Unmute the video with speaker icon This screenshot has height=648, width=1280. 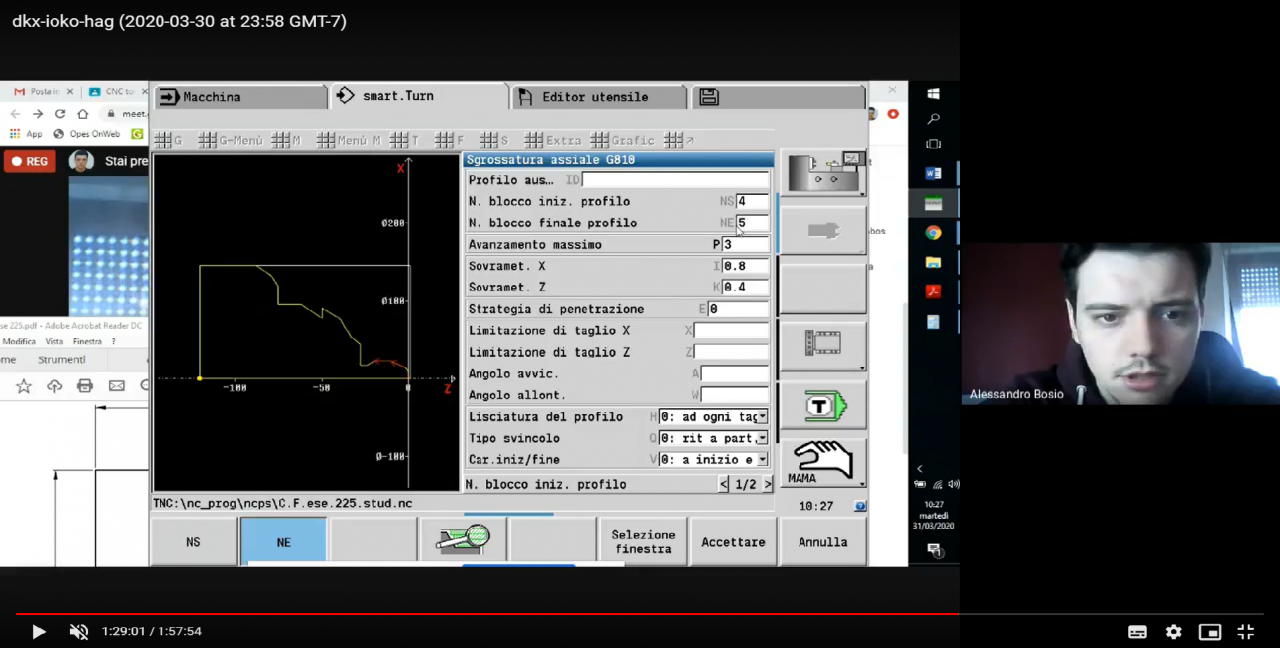(78, 632)
